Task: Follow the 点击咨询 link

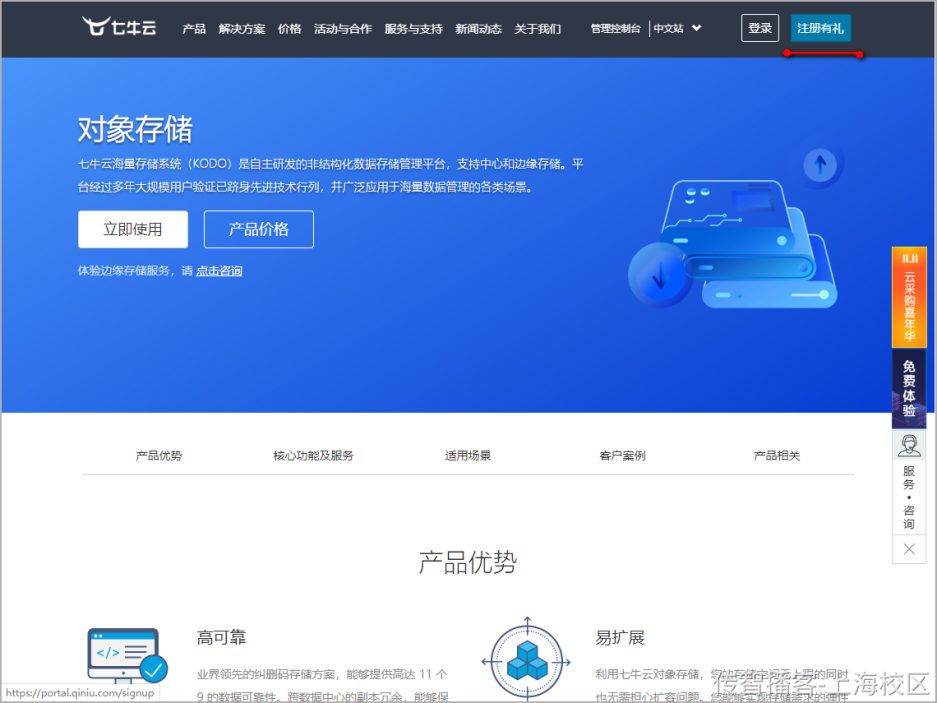Action: 219,271
